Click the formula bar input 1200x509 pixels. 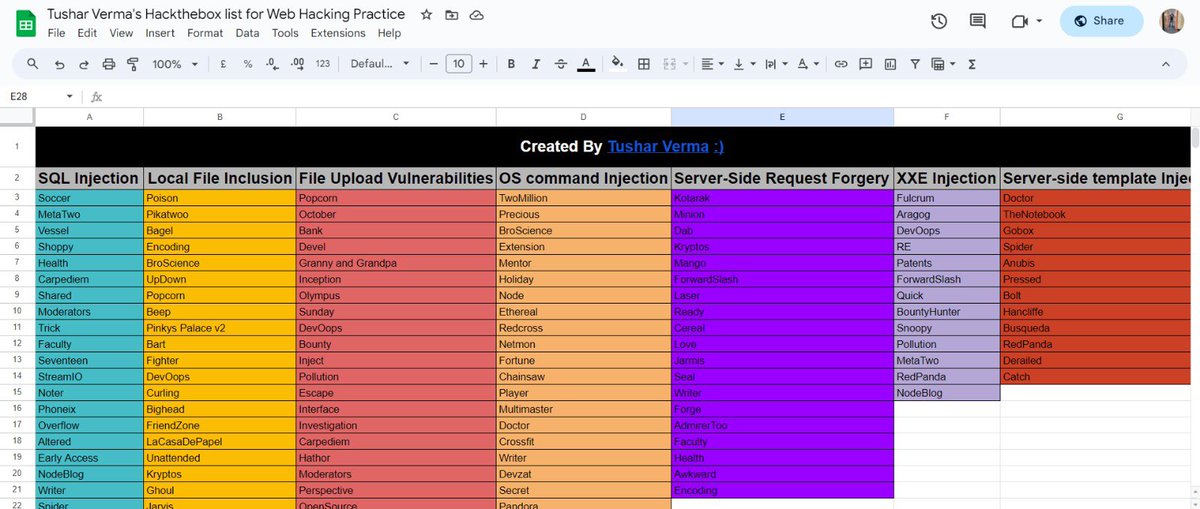pyautogui.click(x=650, y=97)
